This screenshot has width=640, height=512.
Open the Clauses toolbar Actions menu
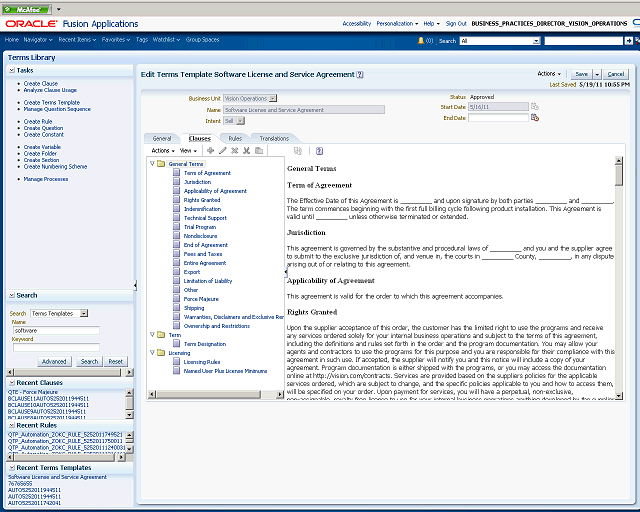point(163,151)
